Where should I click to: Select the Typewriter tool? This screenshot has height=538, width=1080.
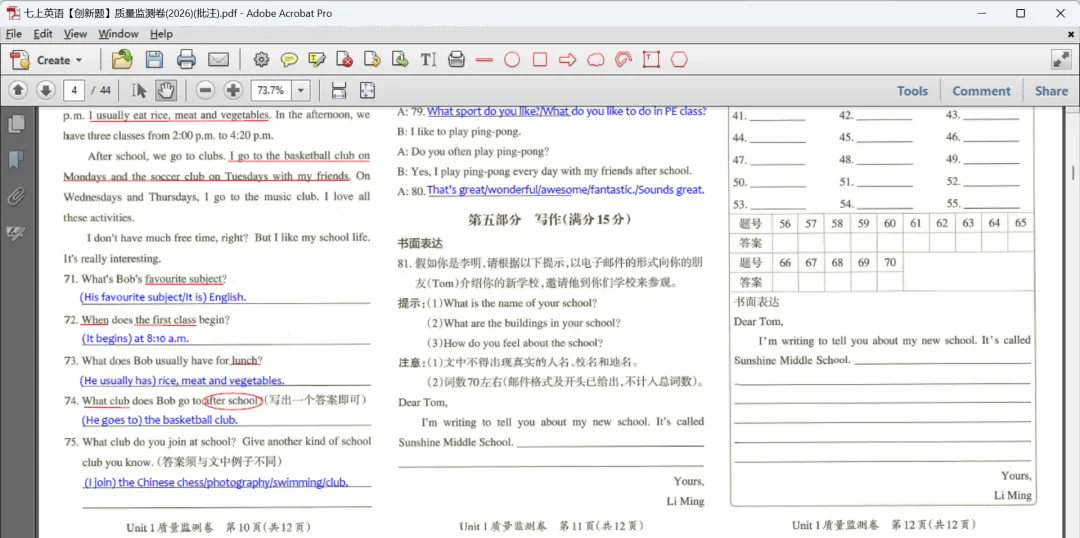[x=456, y=60]
